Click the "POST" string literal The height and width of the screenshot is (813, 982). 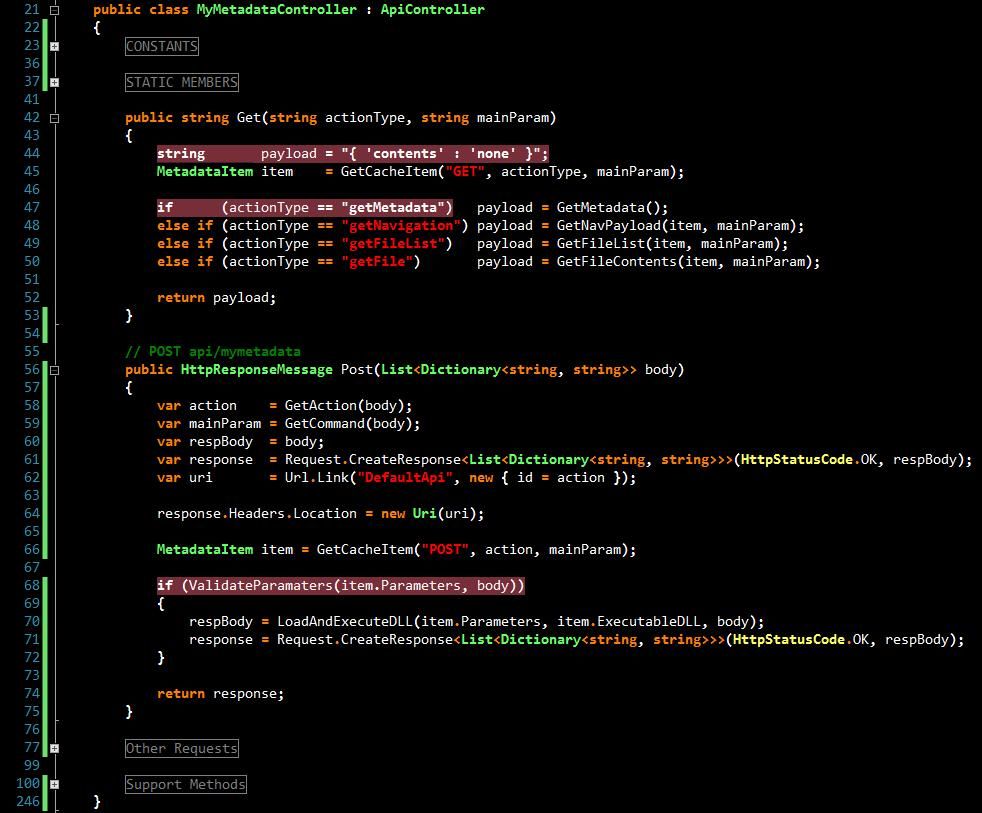coord(445,549)
